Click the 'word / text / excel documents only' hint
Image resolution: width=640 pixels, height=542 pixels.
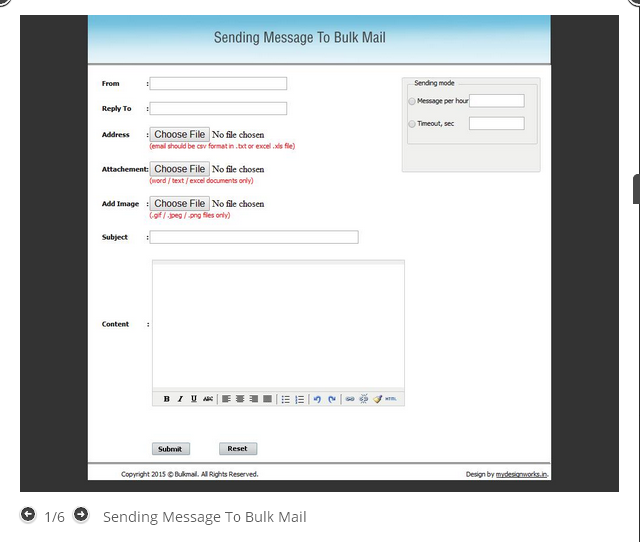201,180
